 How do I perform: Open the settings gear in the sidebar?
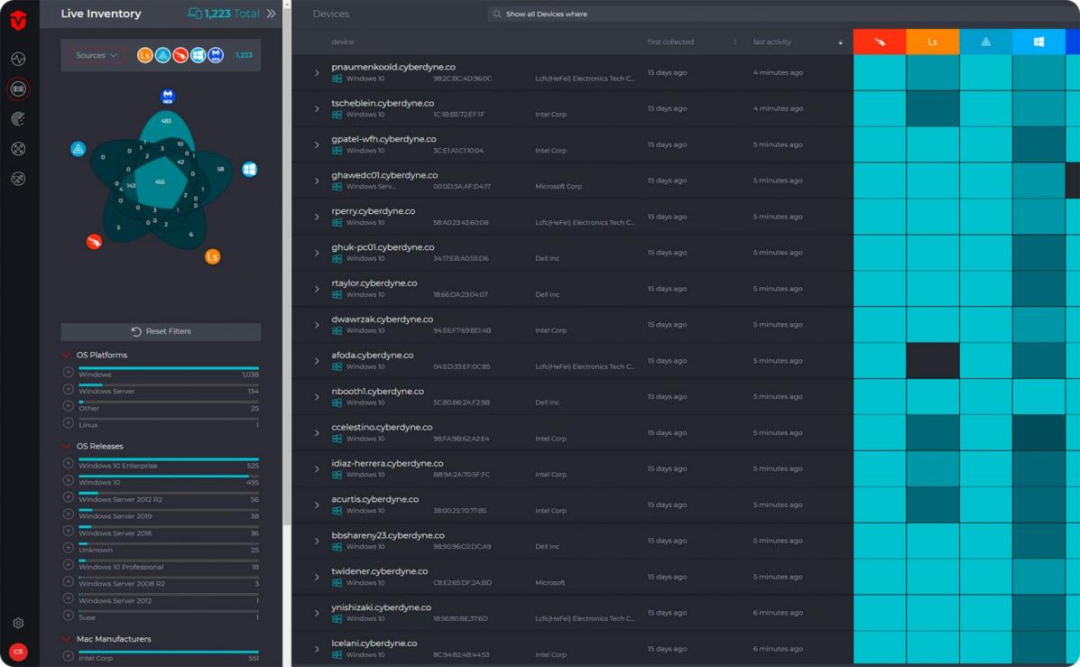click(18, 623)
